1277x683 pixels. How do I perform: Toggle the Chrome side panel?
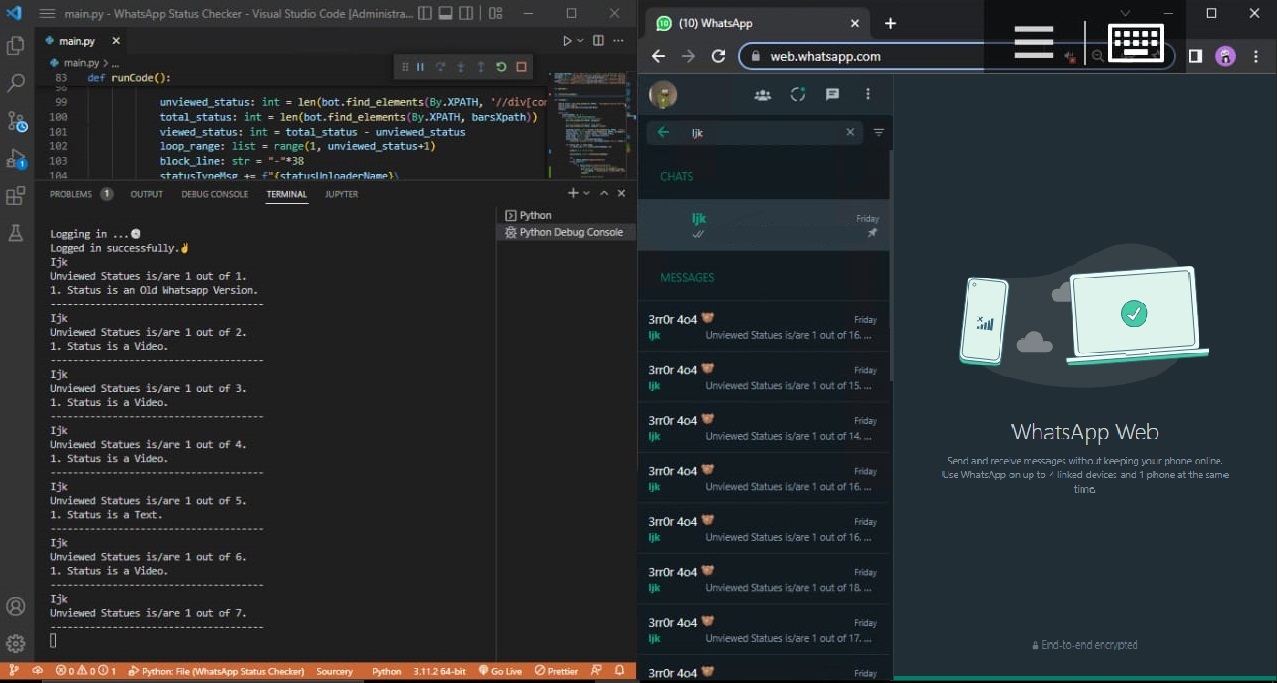[x=1195, y=56]
